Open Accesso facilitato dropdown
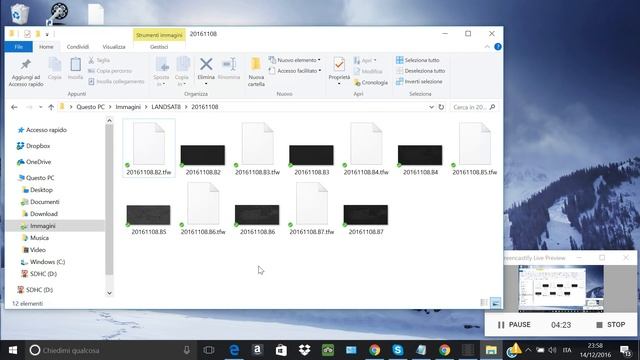The height and width of the screenshot is (360, 640). (320, 71)
